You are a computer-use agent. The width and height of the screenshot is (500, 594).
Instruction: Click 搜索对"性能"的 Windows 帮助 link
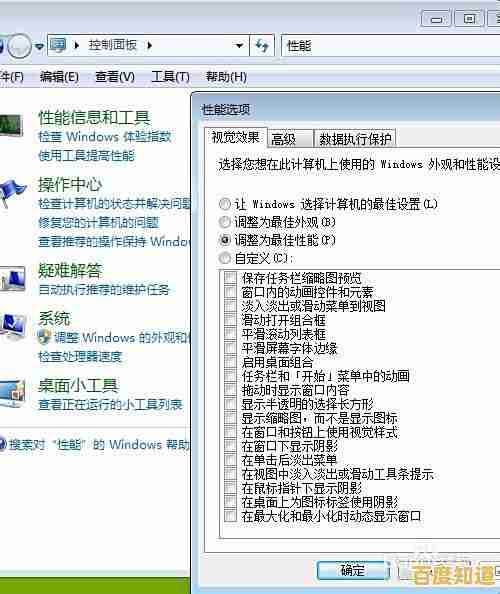pyautogui.click(x=99, y=444)
